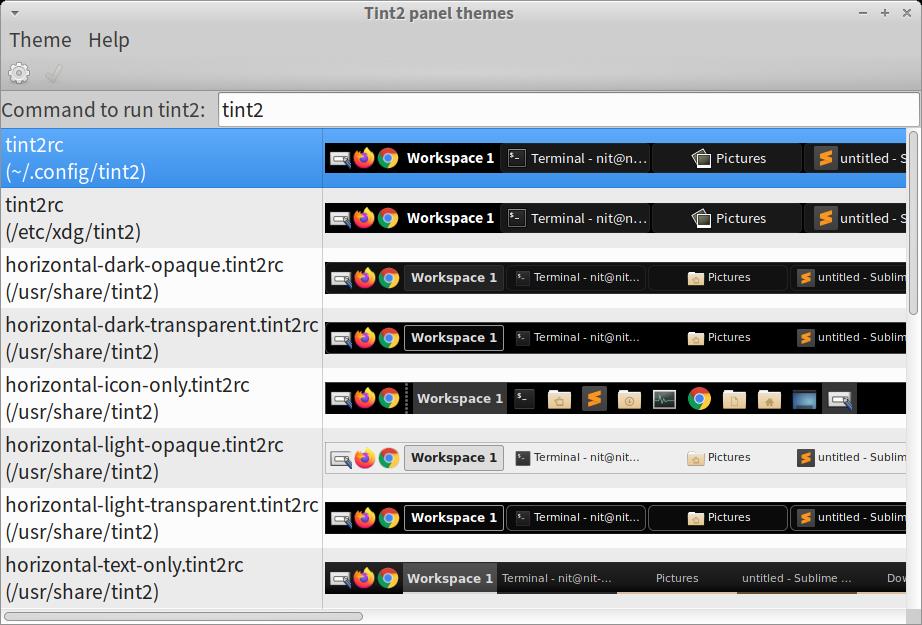Open the Theme menu
This screenshot has height=625, width=922.
(40, 40)
